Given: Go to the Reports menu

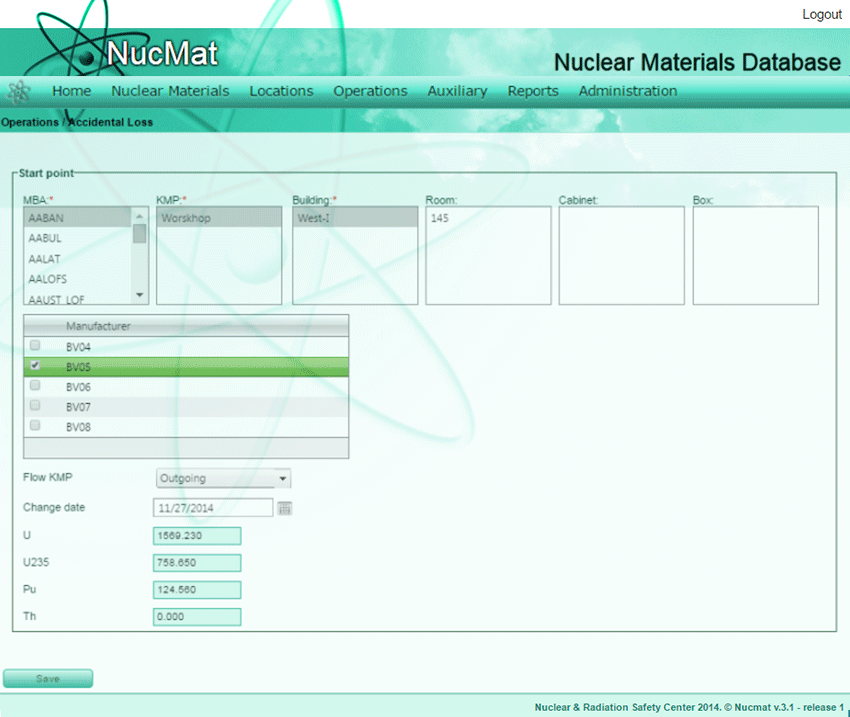Looking at the screenshot, I should click(533, 91).
